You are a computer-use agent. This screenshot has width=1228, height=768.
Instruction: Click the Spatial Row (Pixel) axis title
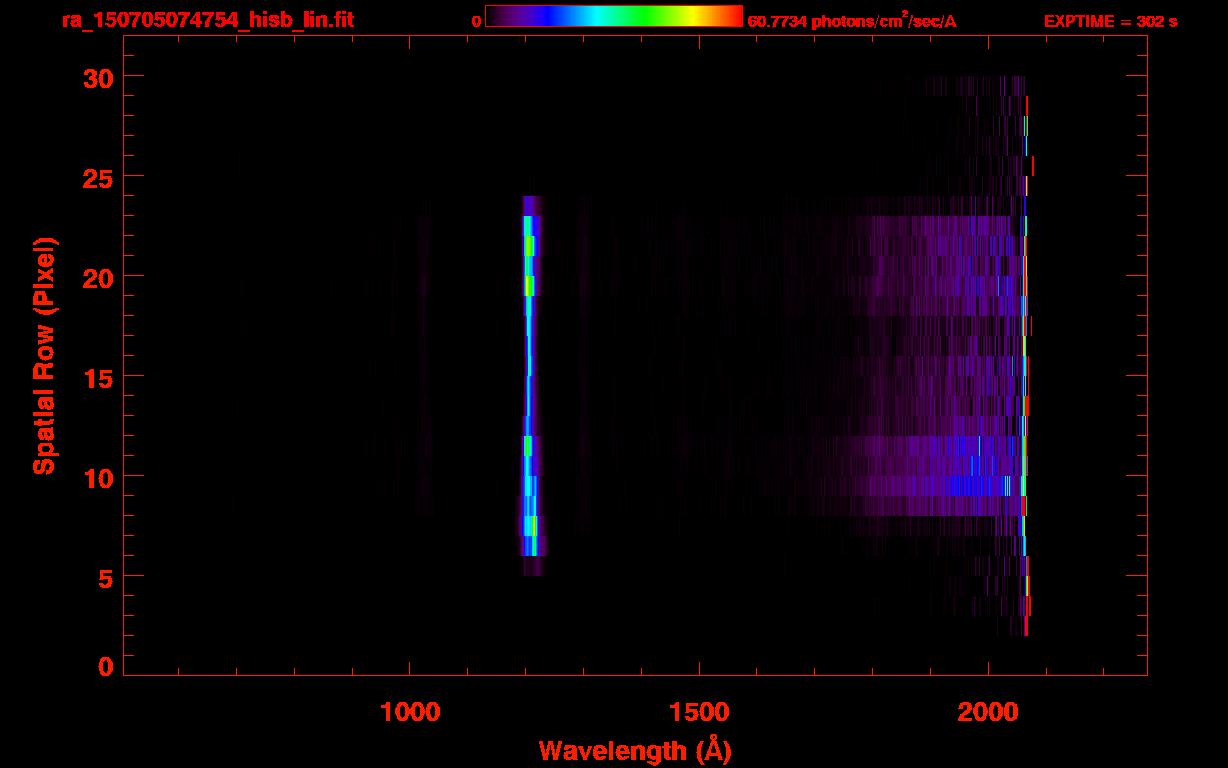click(x=44, y=355)
